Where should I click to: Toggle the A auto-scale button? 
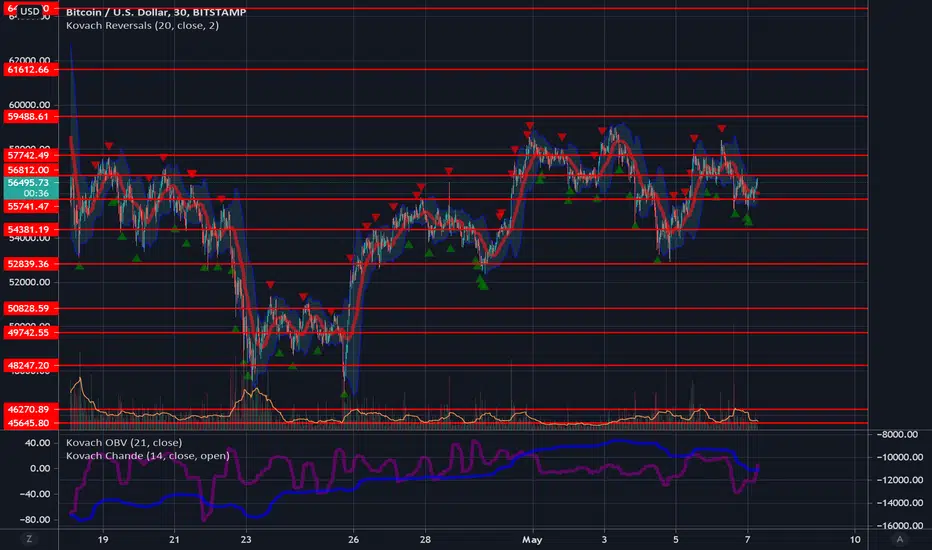point(899,539)
